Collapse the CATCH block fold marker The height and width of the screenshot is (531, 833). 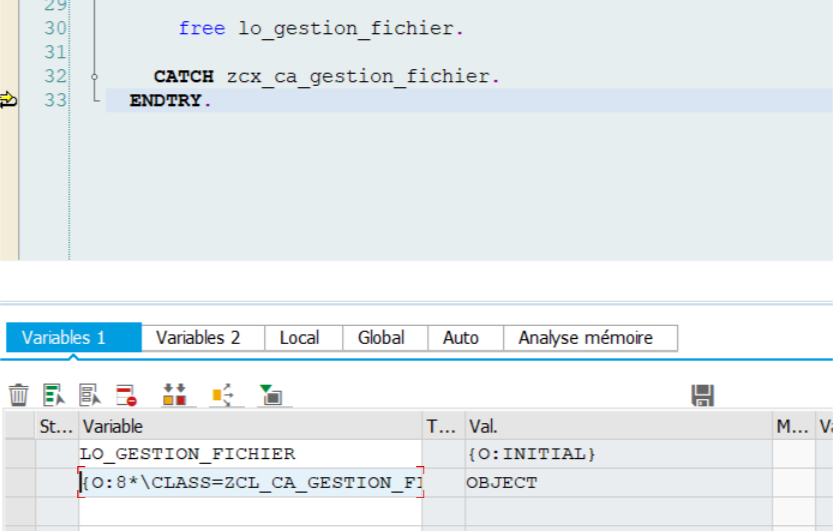coord(95,76)
